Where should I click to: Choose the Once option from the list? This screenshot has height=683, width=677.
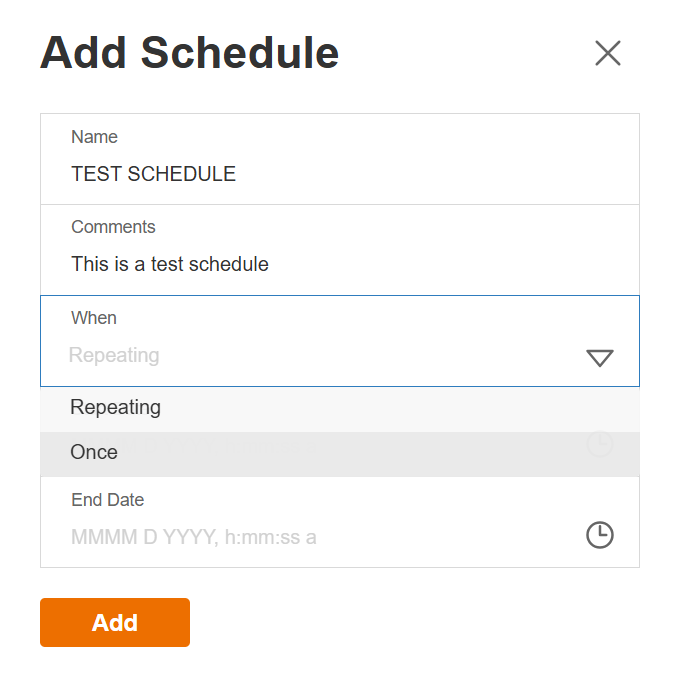[94, 452]
